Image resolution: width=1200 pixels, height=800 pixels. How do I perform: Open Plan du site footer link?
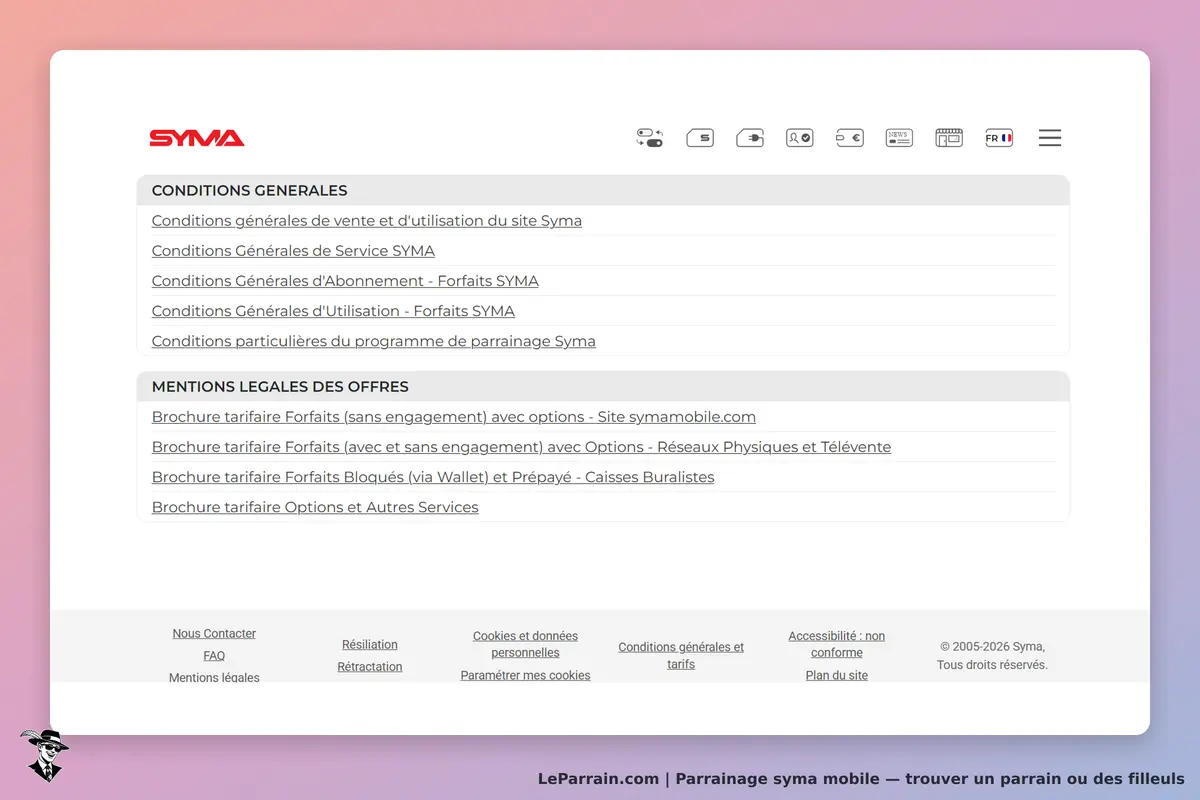pyautogui.click(x=837, y=675)
